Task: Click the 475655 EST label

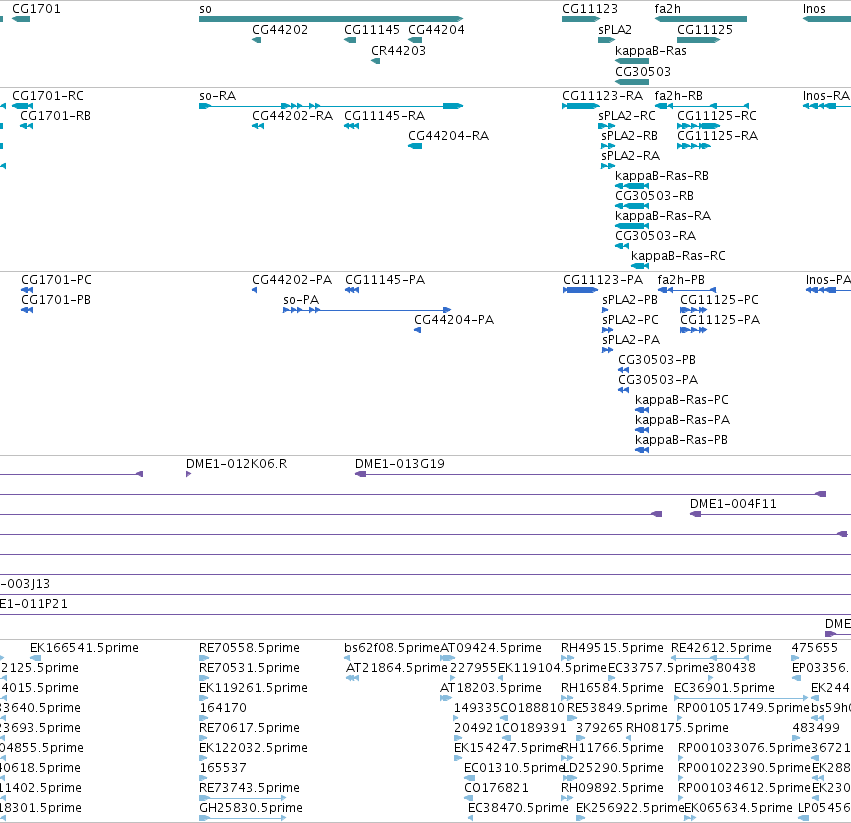Action: pyautogui.click(x=815, y=648)
